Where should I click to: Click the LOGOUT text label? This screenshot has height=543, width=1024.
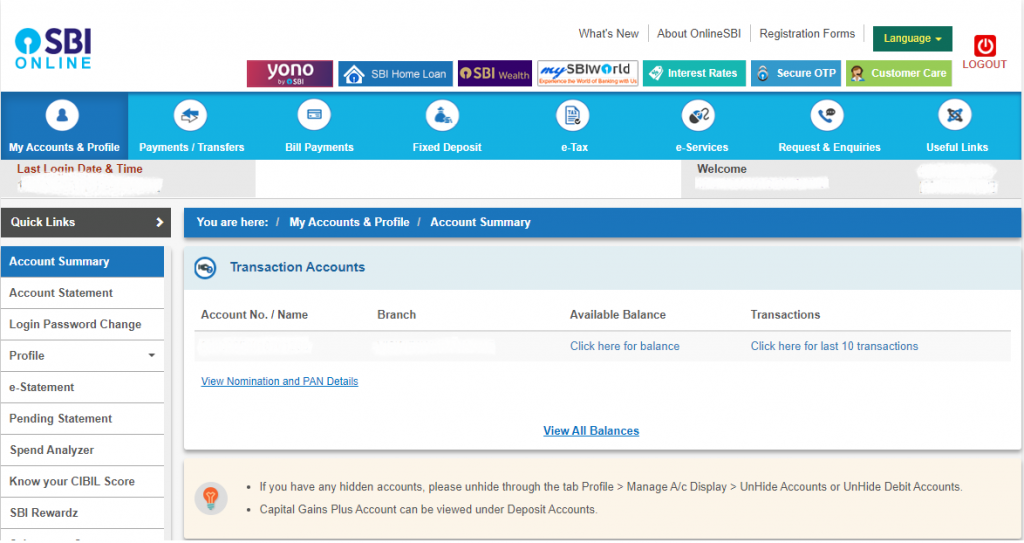pos(984,65)
